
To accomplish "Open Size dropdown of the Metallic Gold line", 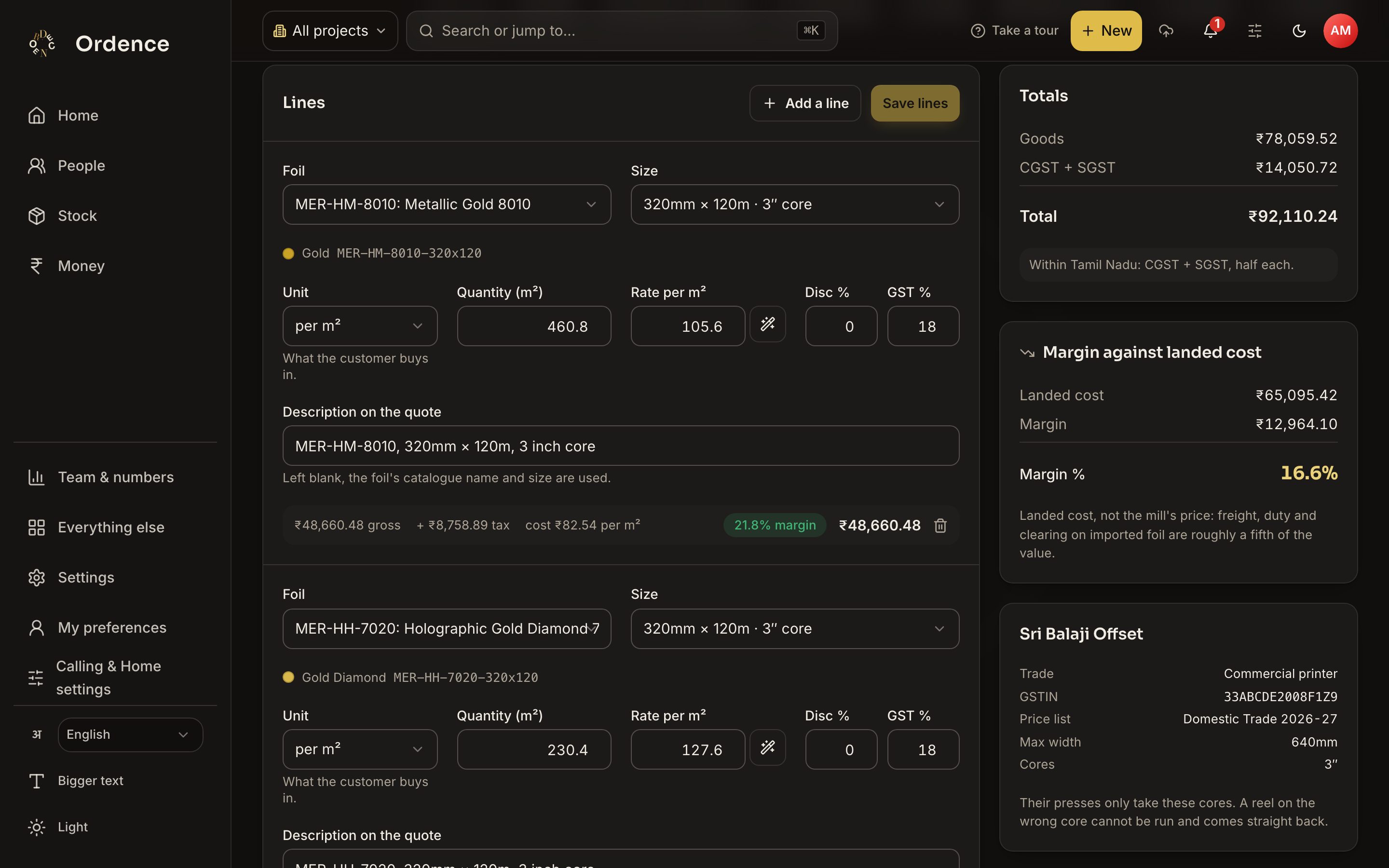I will point(795,204).
